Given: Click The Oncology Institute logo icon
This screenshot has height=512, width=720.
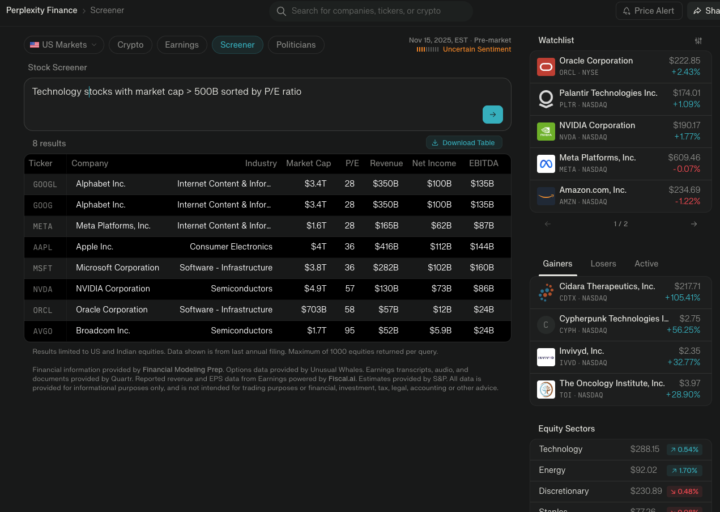Looking at the screenshot, I should pyautogui.click(x=546, y=389).
